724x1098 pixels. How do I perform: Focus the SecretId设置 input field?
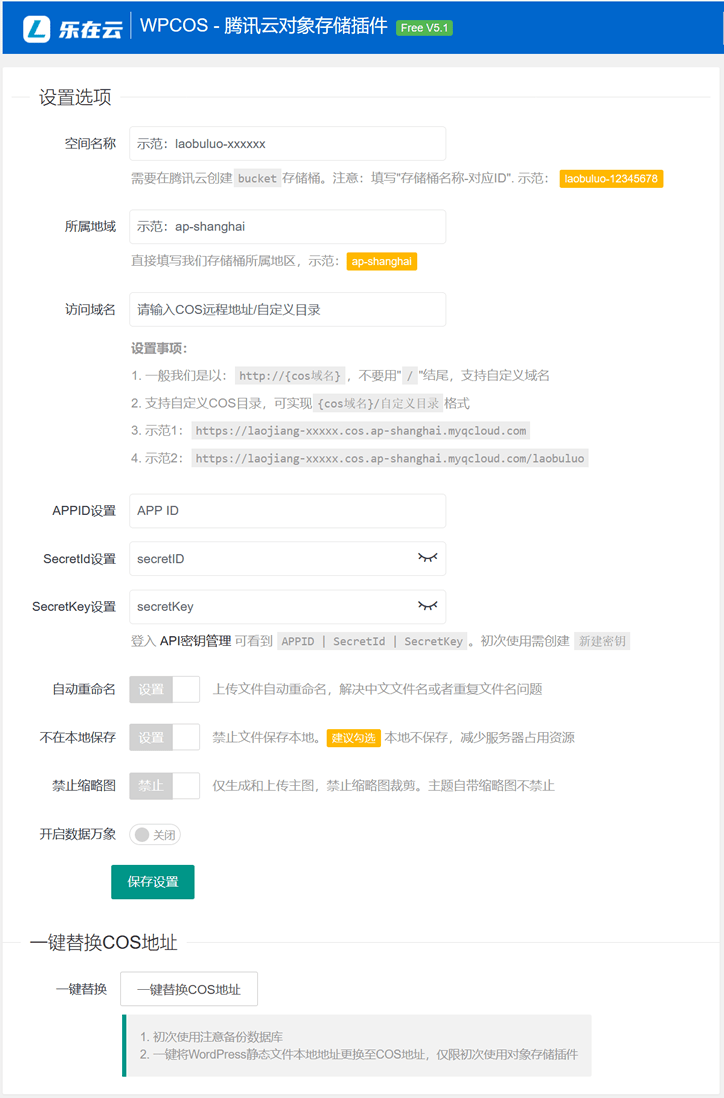[287, 558]
